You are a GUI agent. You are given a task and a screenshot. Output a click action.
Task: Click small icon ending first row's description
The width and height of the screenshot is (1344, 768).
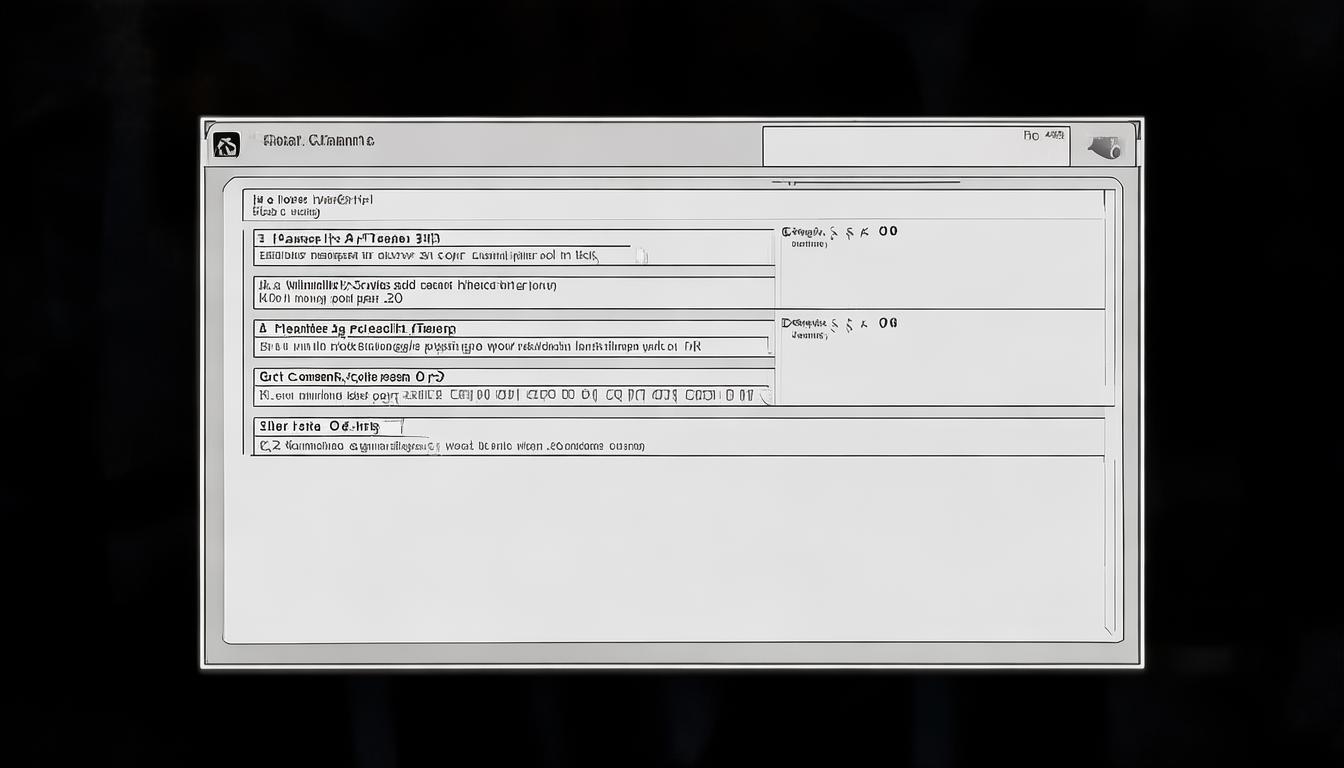641,256
